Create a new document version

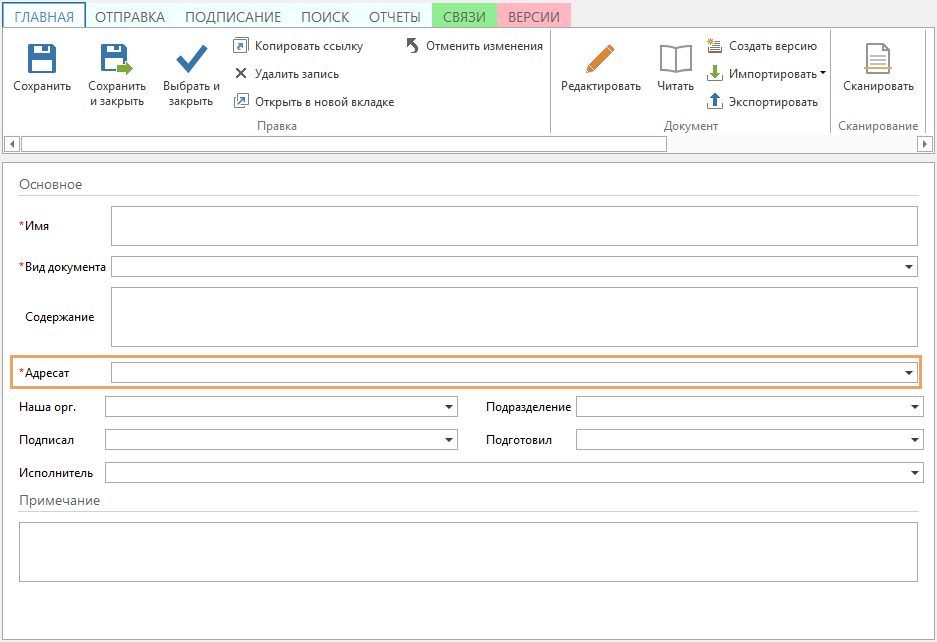(714, 46)
